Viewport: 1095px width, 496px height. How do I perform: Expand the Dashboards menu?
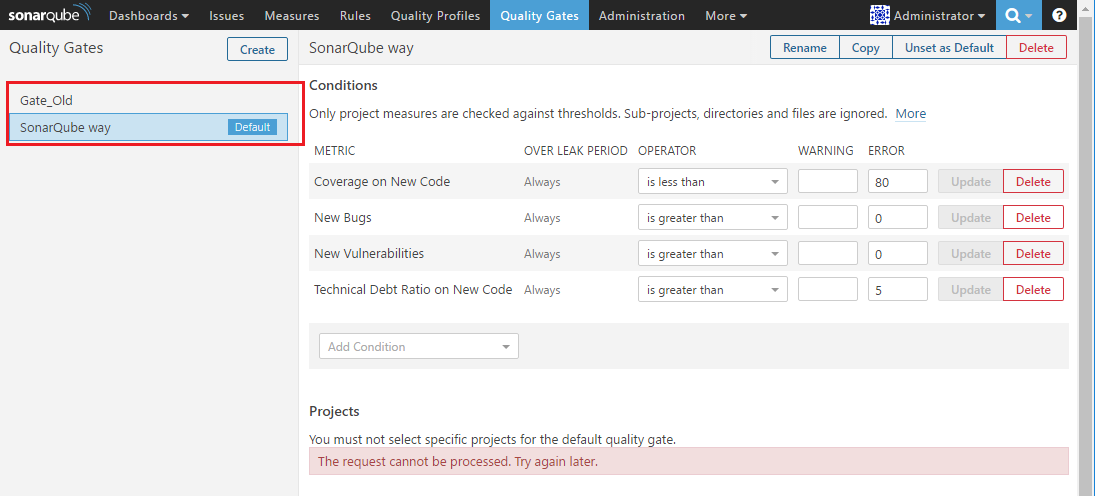point(149,15)
